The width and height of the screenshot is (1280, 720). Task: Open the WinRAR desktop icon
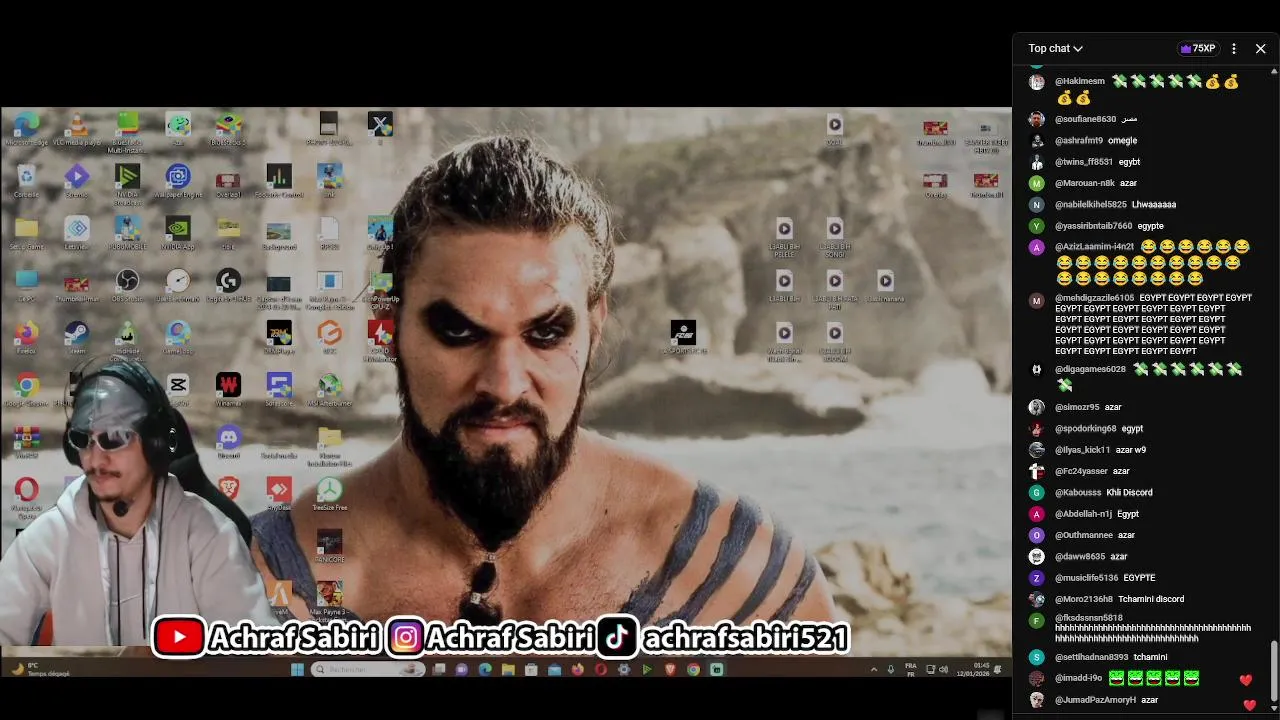click(26, 441)
